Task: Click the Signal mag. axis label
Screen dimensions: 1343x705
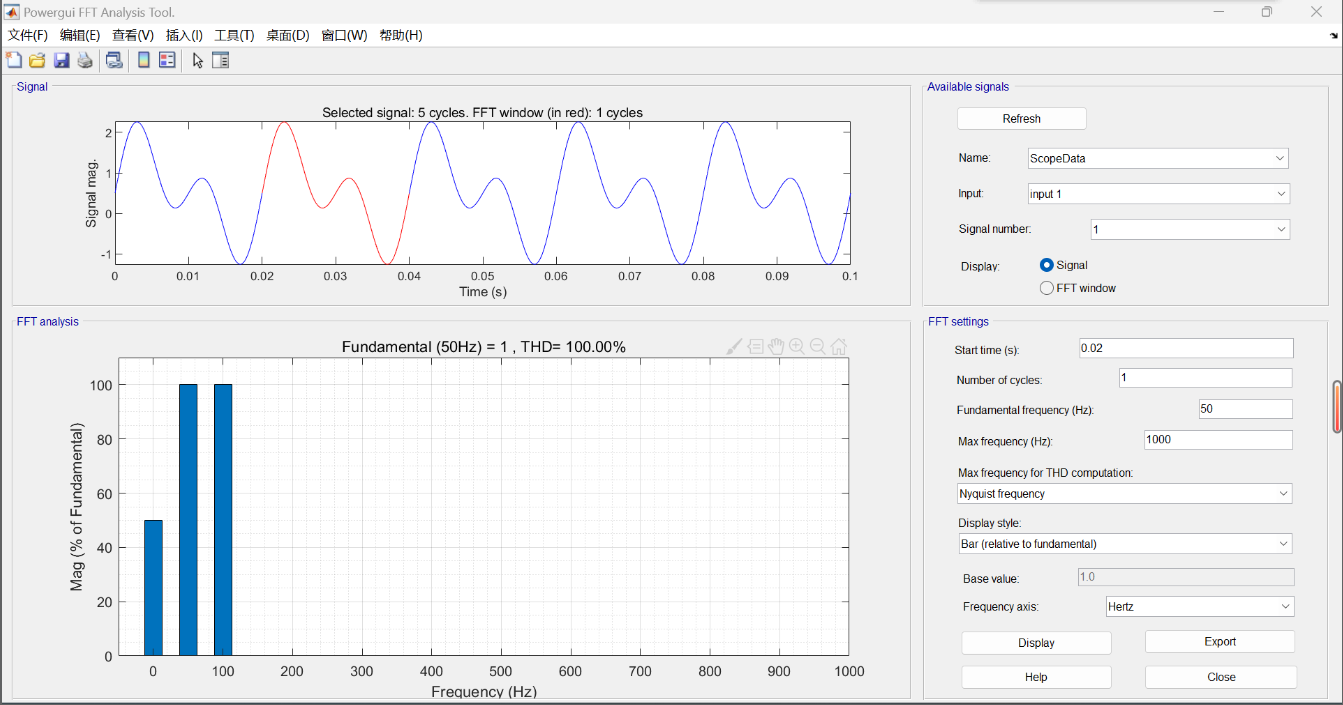Action: (x=91, y=193)
